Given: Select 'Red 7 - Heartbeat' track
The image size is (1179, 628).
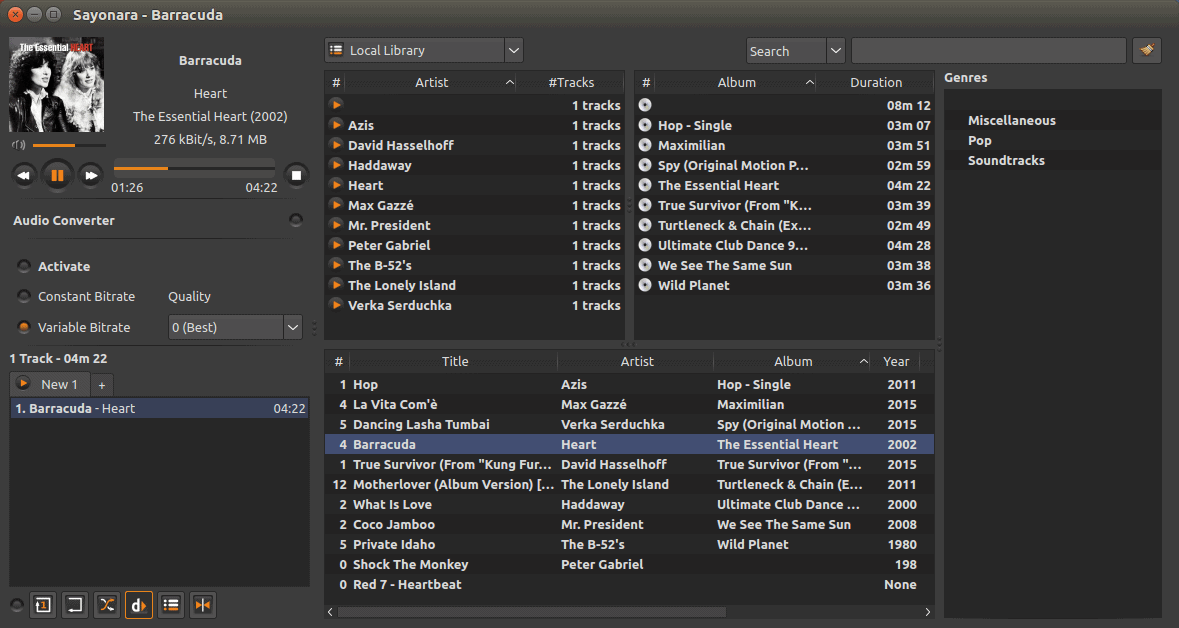Looking at the screenshot, I should [629, 584].
